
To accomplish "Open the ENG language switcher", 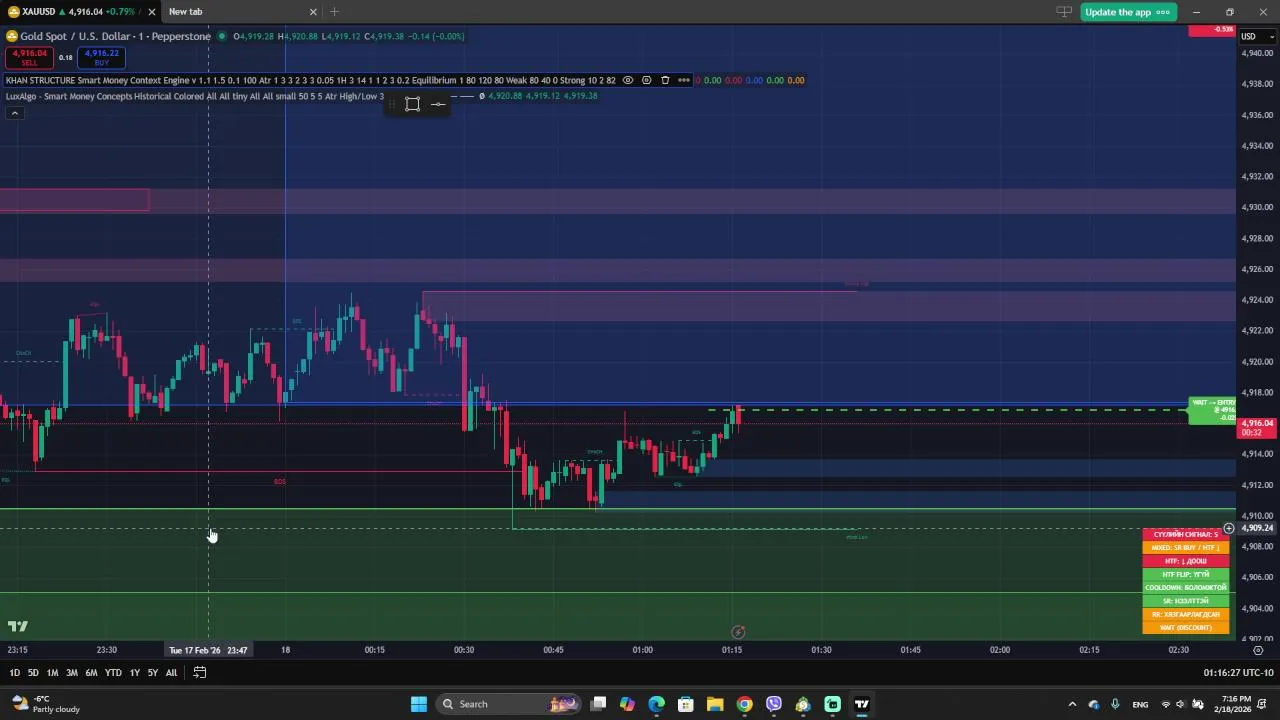I will [x=1140, y=704].
